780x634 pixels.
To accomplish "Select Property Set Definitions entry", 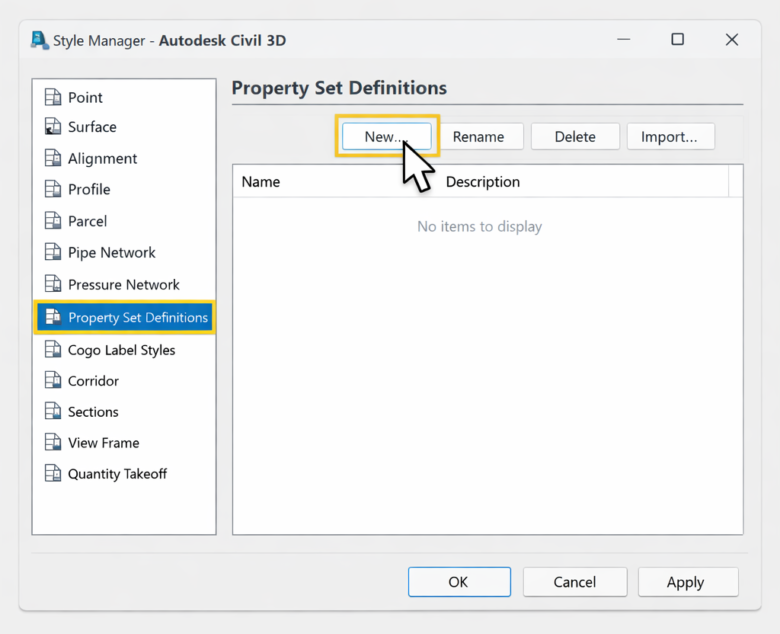I will pyautogui.click(x=124, y=317).
